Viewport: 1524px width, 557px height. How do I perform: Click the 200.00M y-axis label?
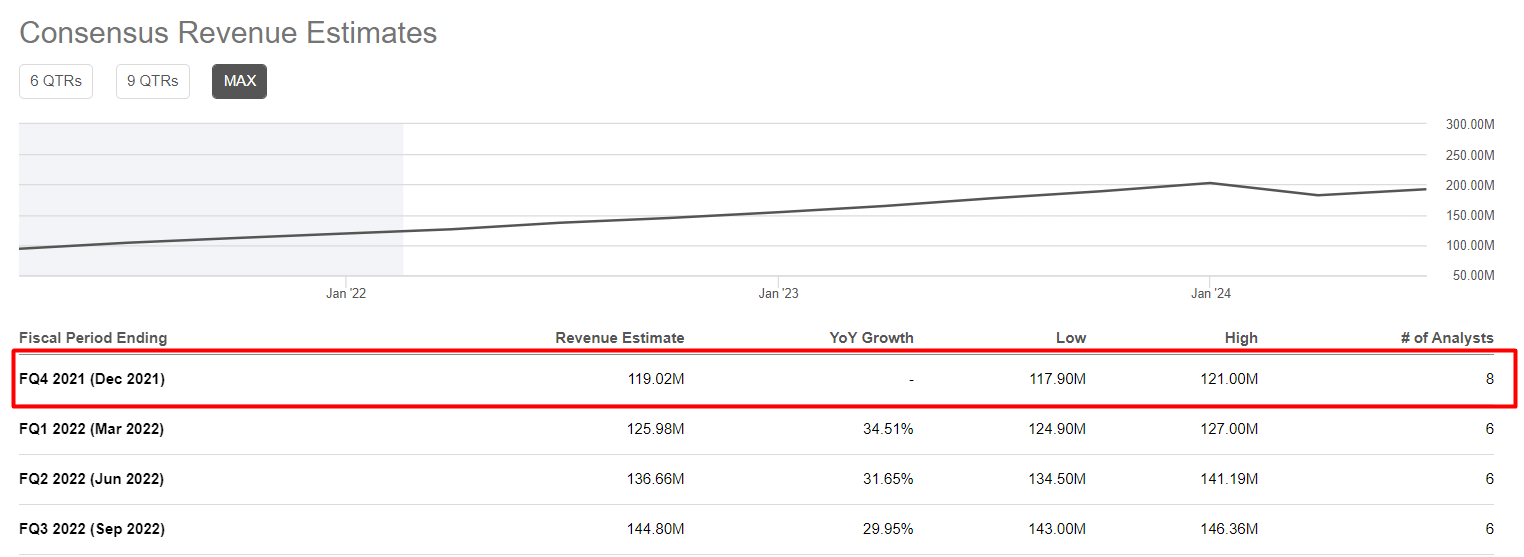(1470, 185)
